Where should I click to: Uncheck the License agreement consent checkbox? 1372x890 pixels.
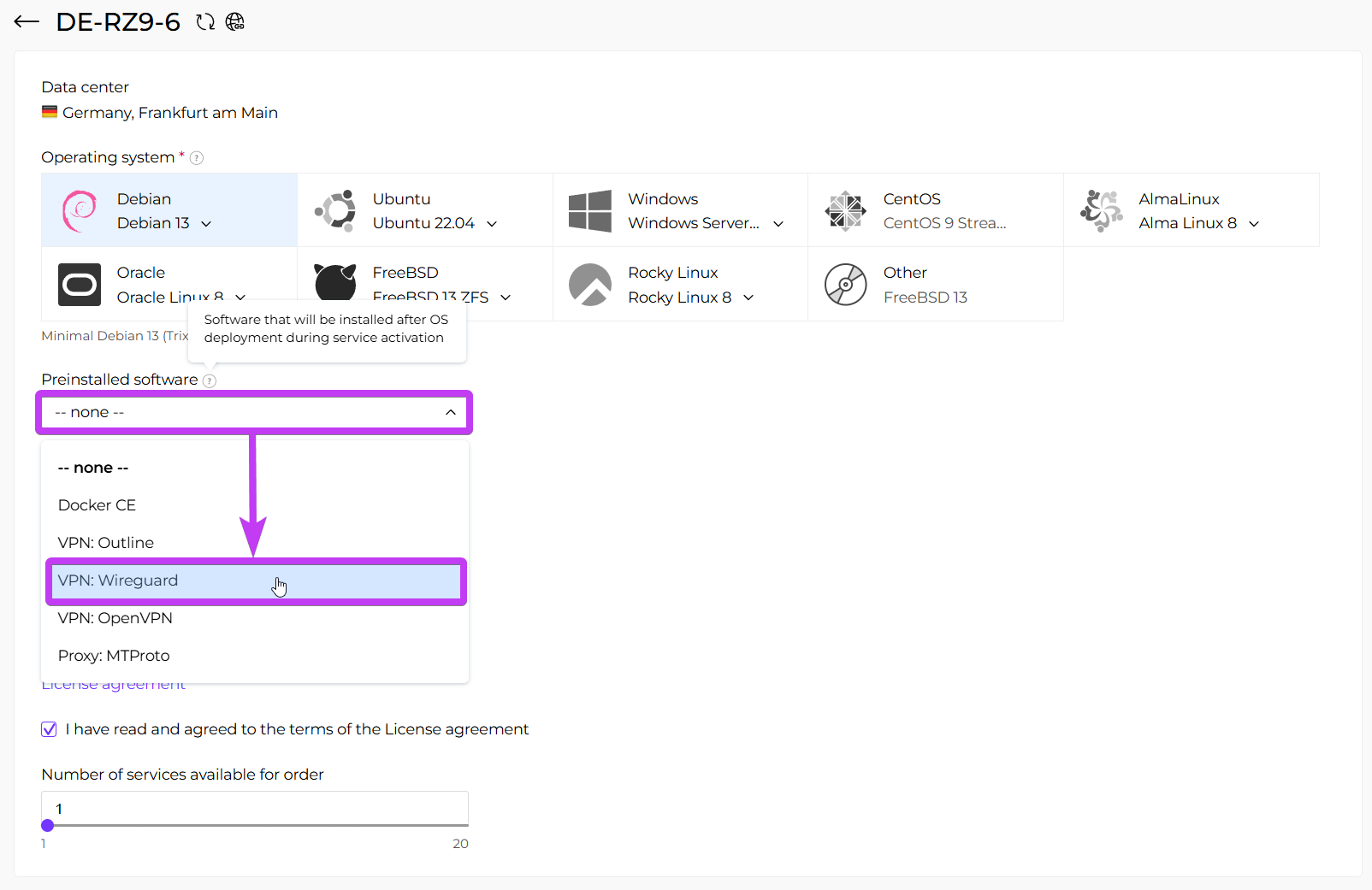50,729
